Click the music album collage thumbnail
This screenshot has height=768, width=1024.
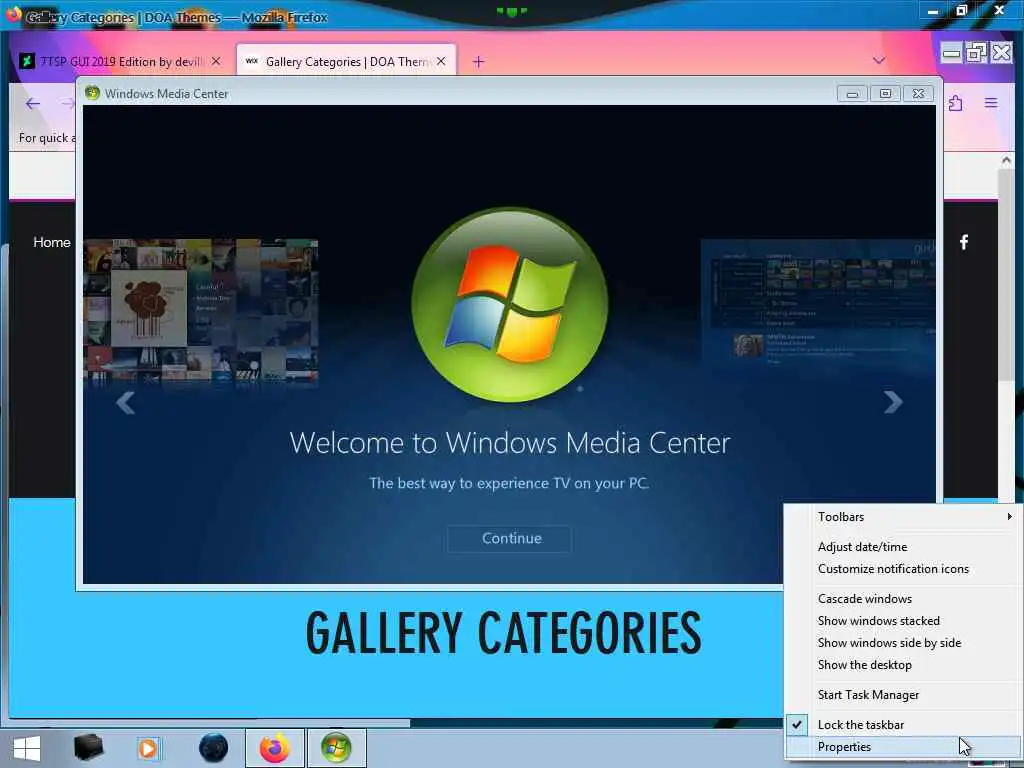pos(201,312)
